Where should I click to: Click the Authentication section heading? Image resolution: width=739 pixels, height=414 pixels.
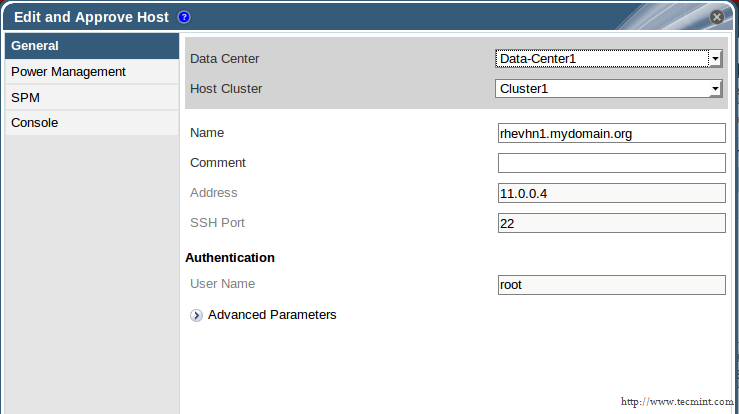point(230,258)
